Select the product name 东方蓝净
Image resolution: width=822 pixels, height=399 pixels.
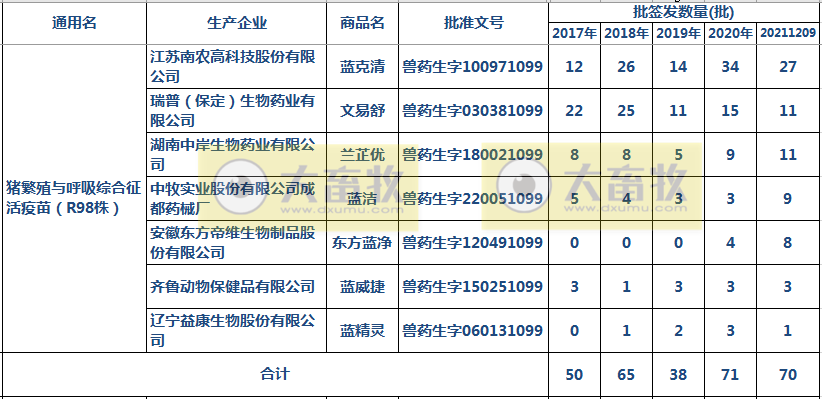(x=362, y=243)
